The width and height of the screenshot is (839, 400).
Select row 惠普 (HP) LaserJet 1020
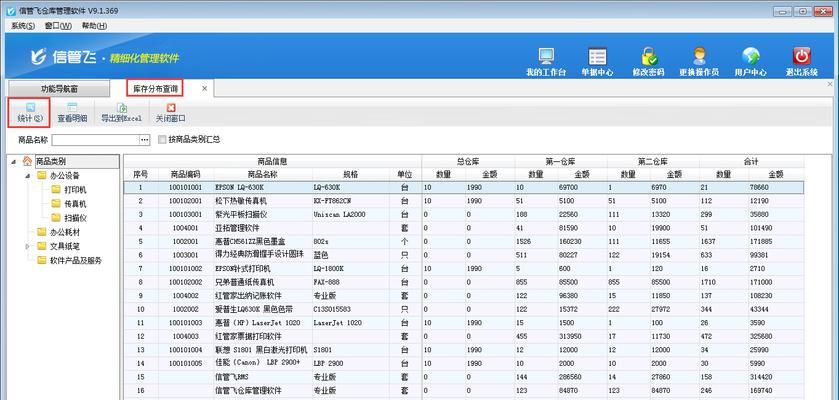463,323
